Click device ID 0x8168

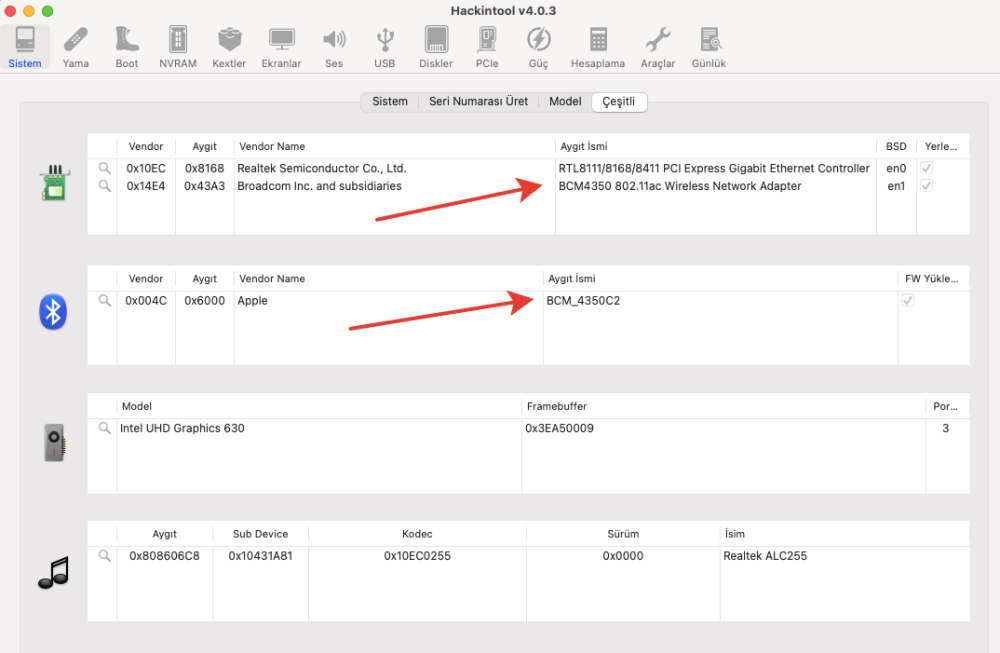click(205, 168)
